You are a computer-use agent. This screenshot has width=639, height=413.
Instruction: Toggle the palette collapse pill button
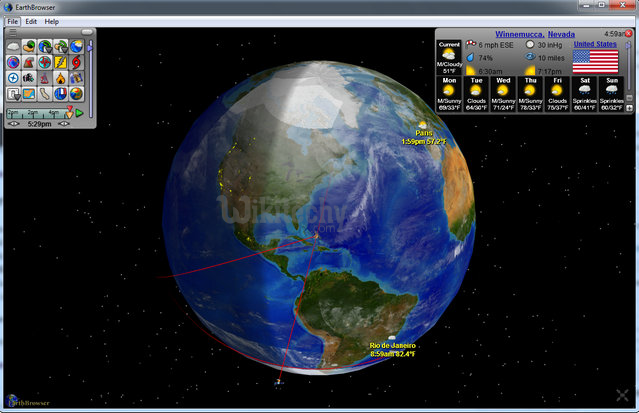pyautogui.click(x=86, y=32)
